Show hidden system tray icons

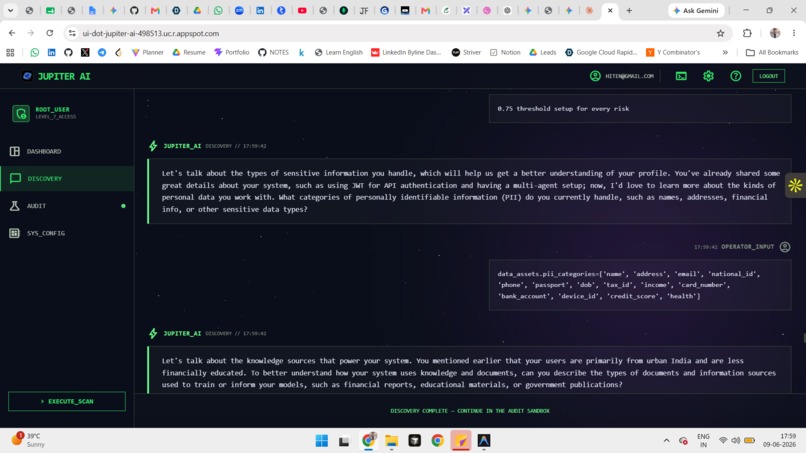tap(666, 441)
